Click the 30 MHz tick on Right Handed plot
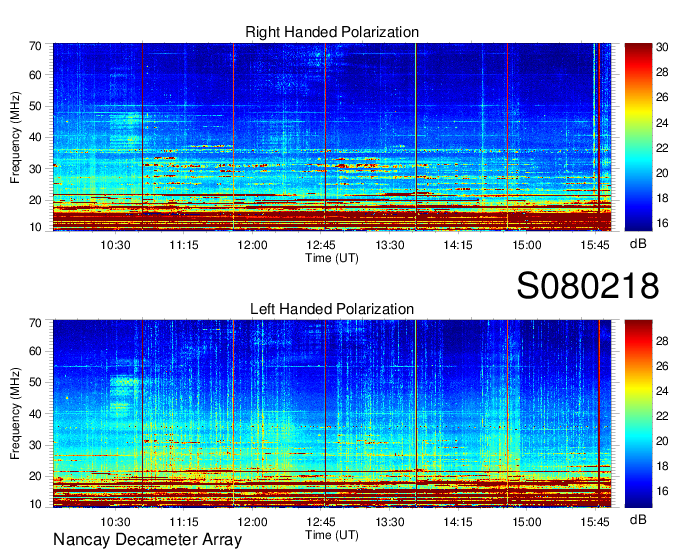Viewport: 680px width, 552px height. click(35, 169)
